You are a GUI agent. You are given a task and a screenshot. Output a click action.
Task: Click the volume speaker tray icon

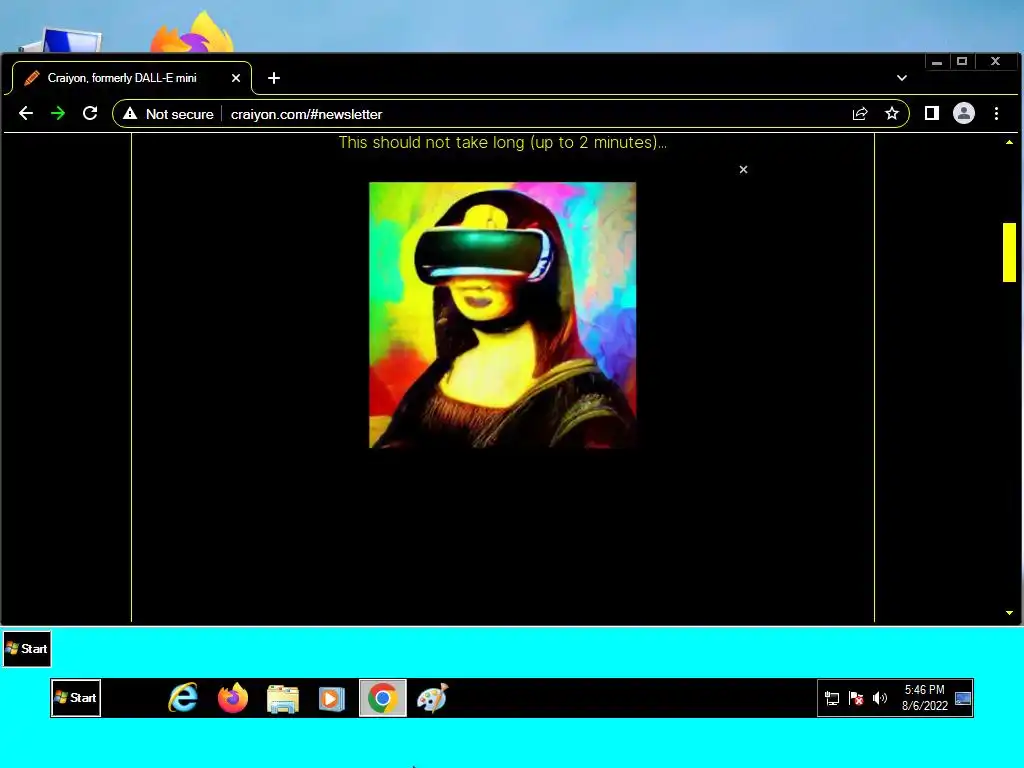880,698
